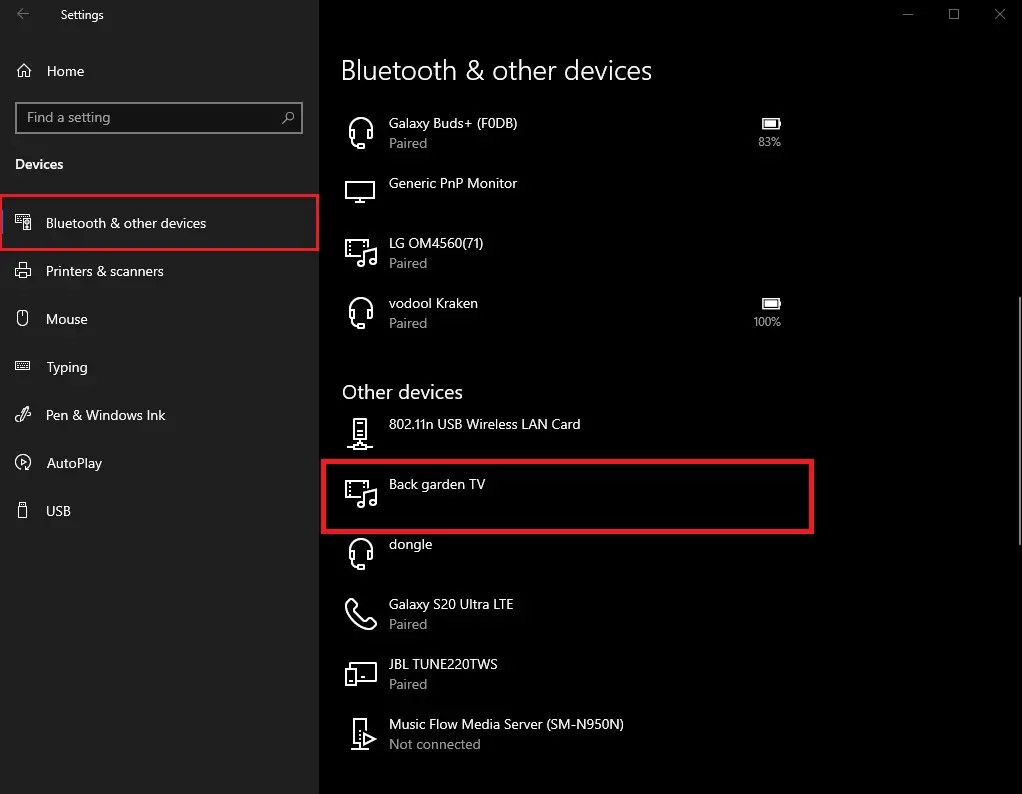Select vodool Kraken device
The image size is (1022, 794).
coord(567,313)
